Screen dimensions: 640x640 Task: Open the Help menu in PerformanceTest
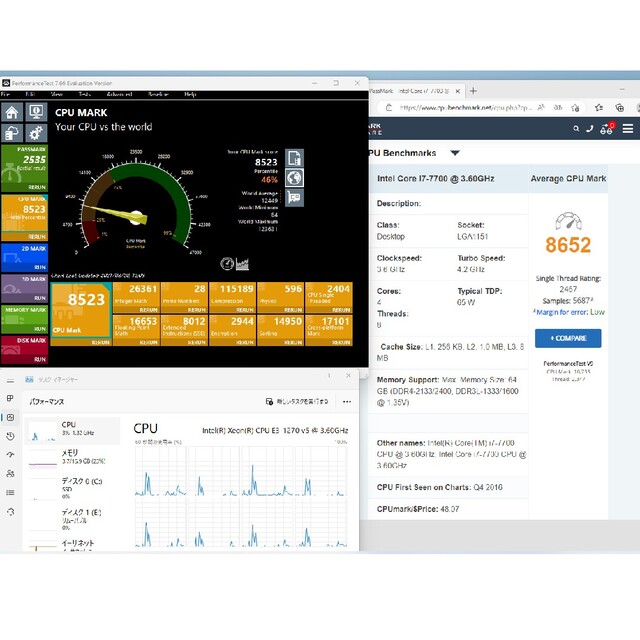[190, 94]
